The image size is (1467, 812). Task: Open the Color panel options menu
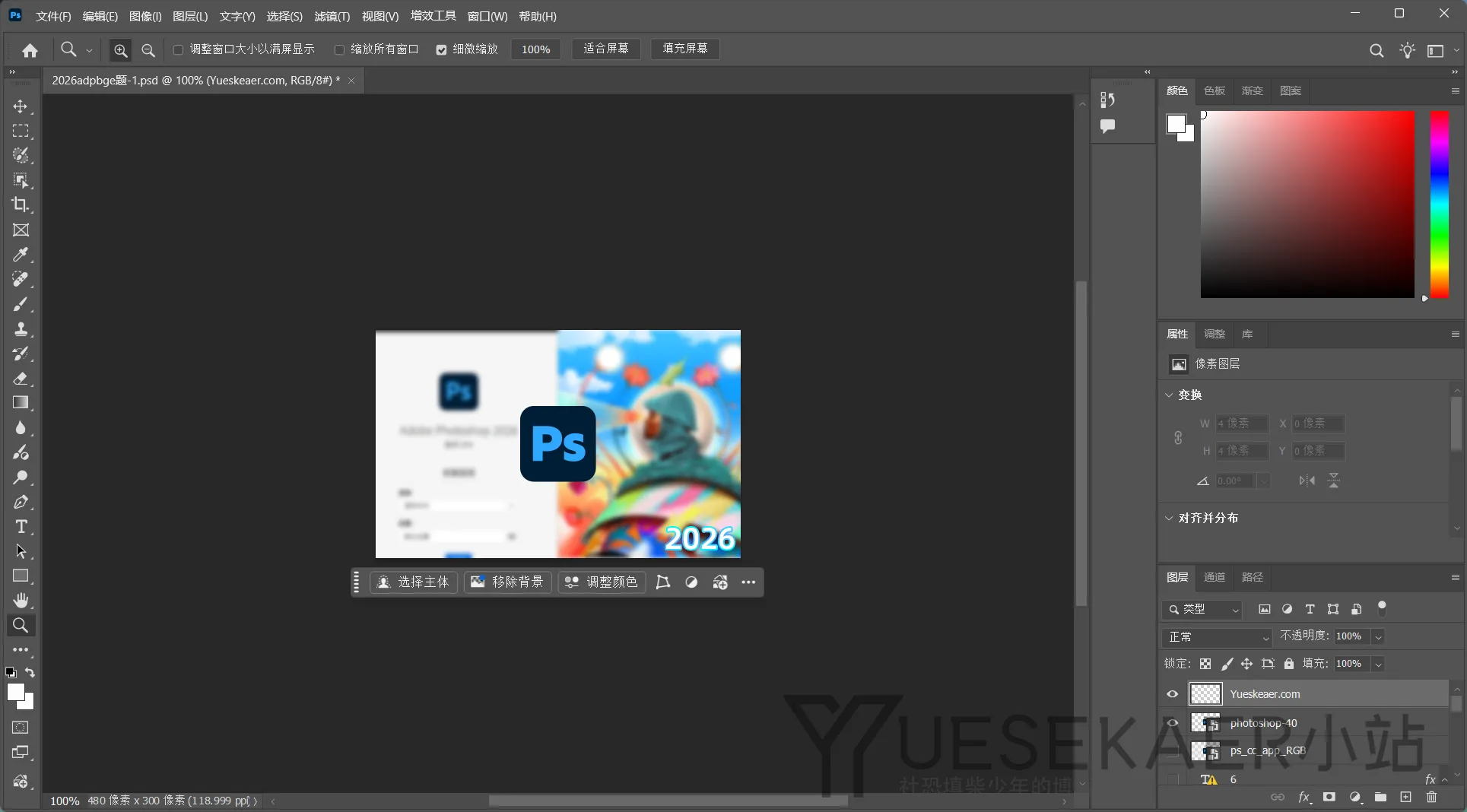click(1455, 90)
